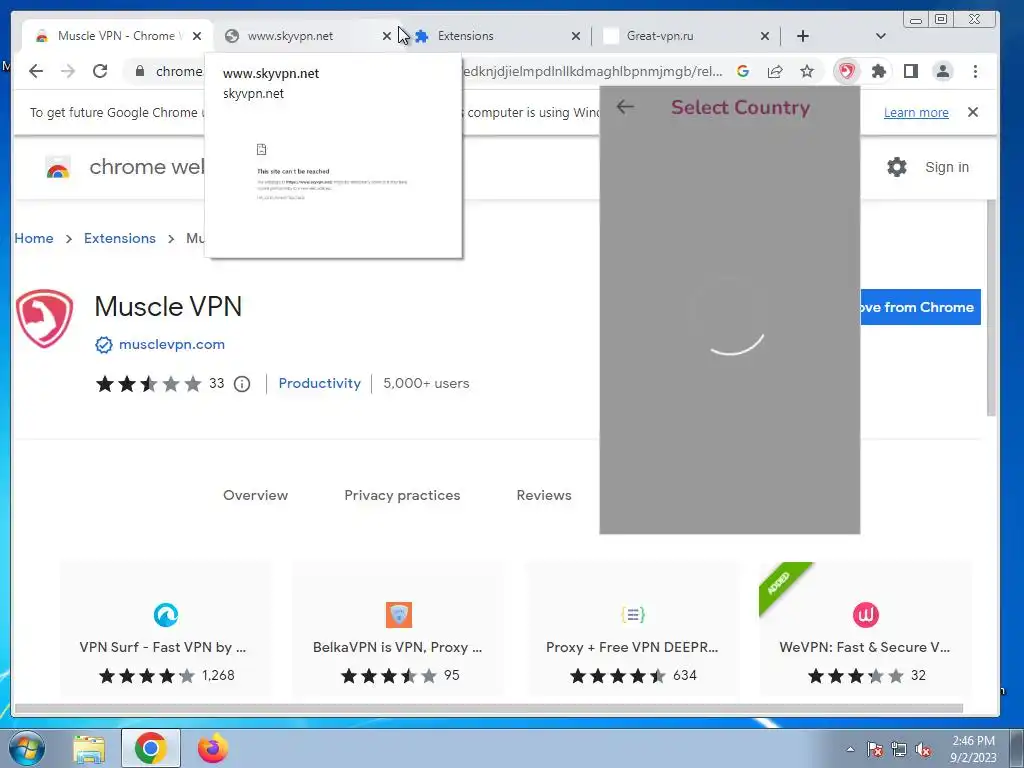This screenshot has height=768, width=1024.
Task: Open musclevpn.com publisher link
Action: tap(171, 344)
